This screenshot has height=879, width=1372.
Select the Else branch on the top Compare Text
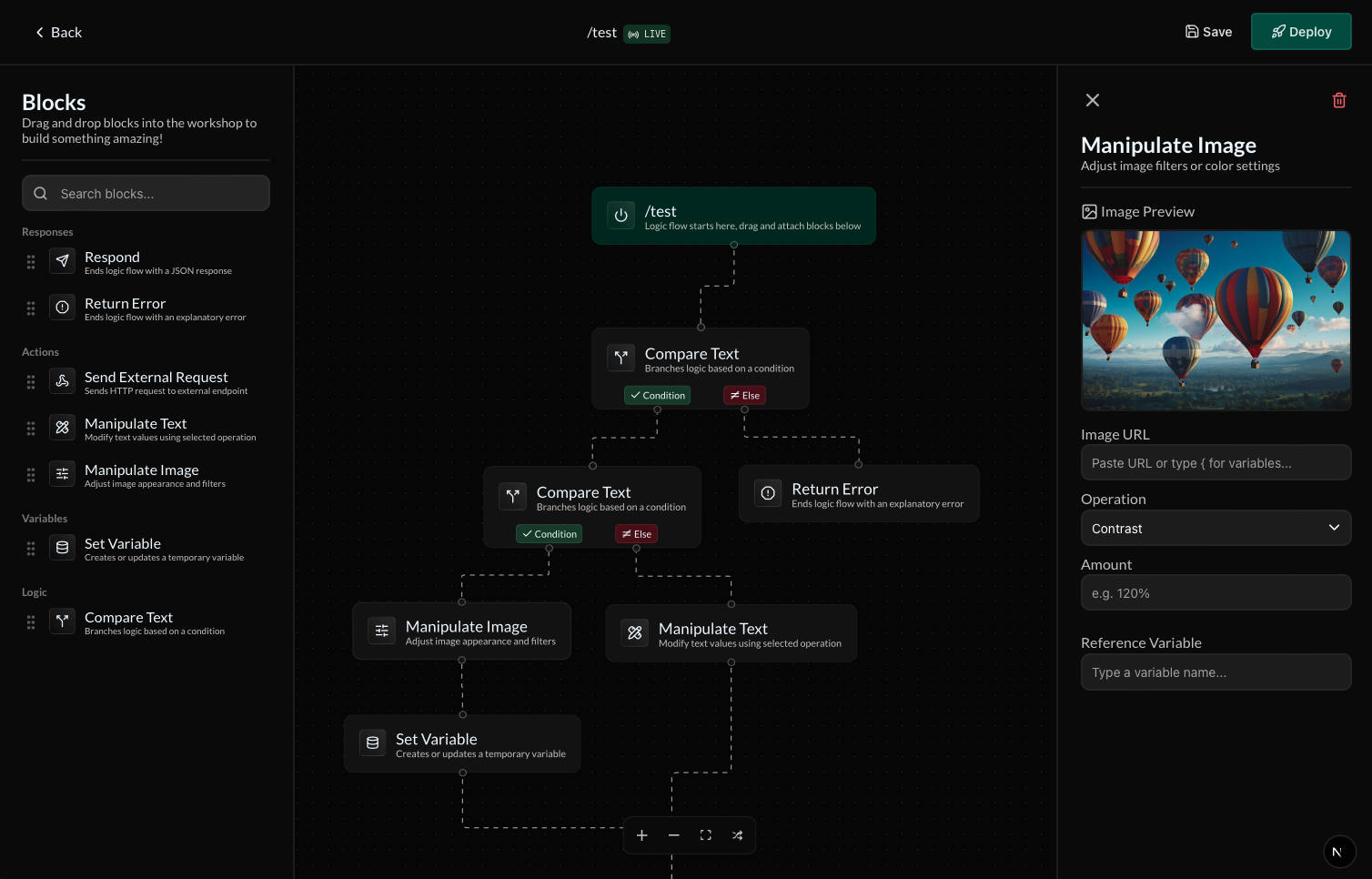click(744, 395)
